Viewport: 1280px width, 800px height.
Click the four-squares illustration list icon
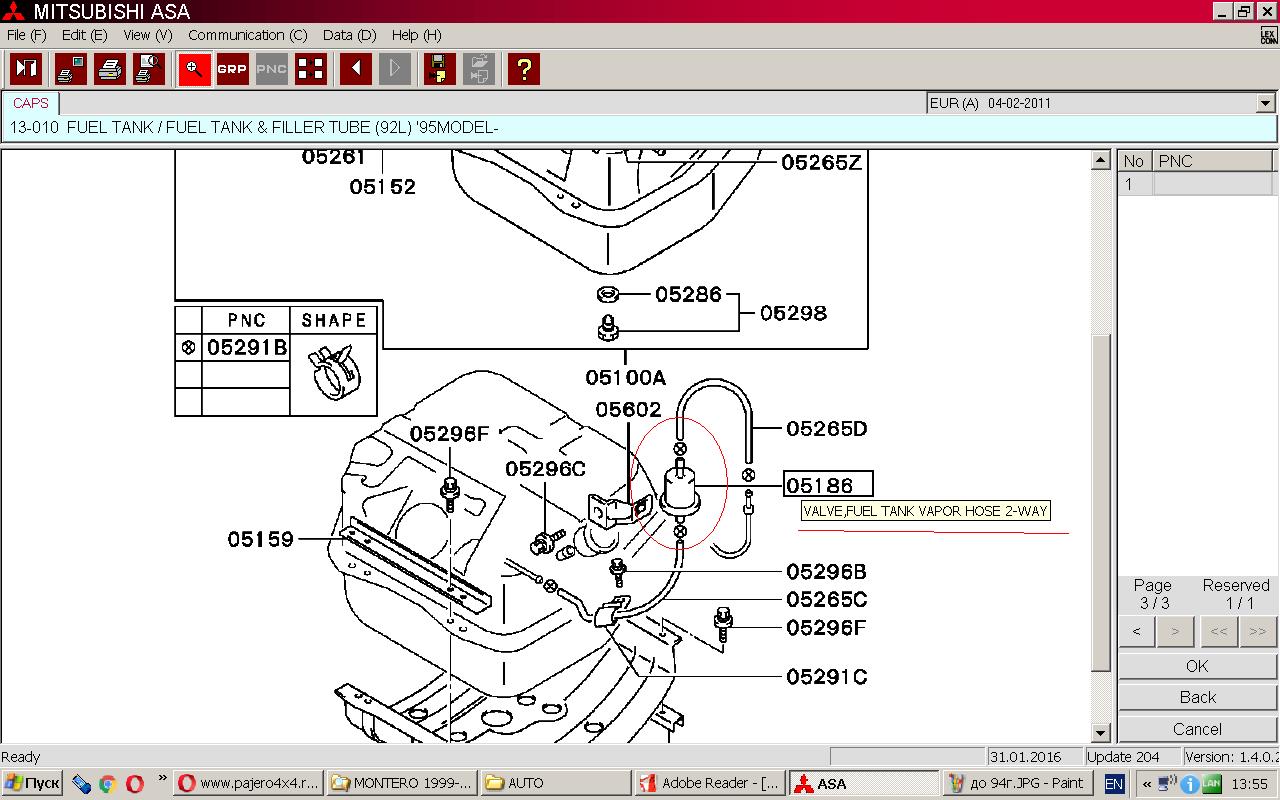[311, 69]
